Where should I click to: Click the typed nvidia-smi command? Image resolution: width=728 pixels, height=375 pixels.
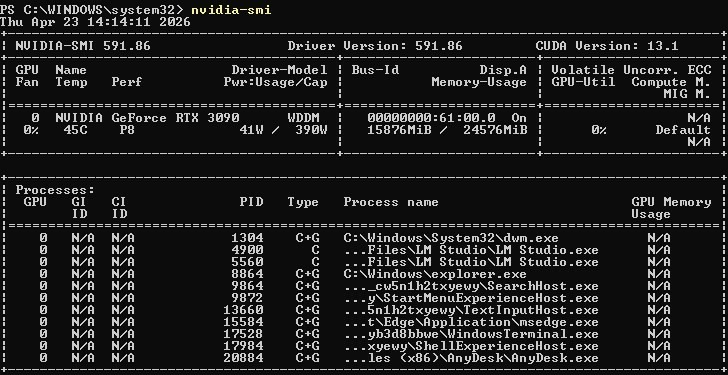tap(231, 9)
